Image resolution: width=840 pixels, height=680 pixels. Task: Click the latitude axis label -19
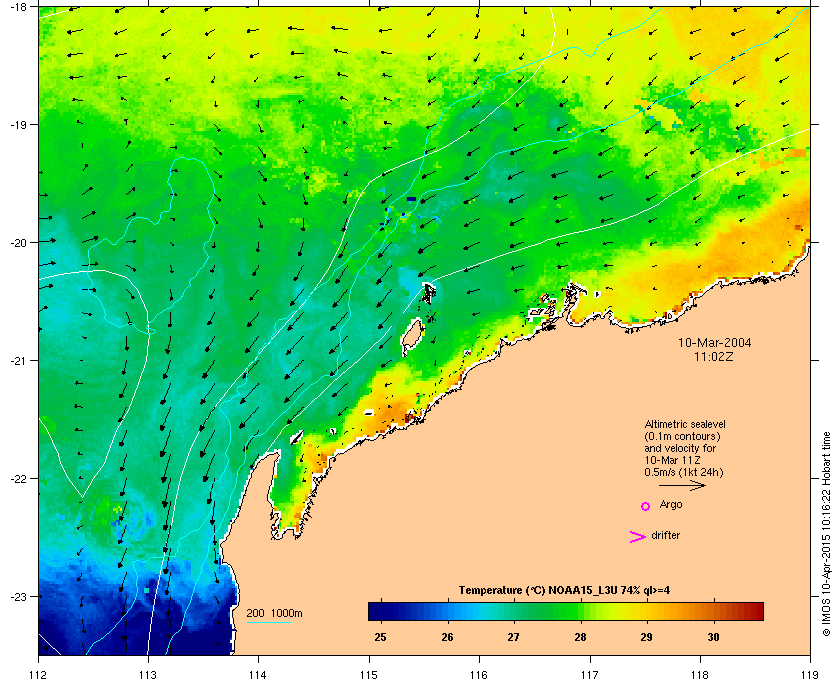[x=18, y=124]
